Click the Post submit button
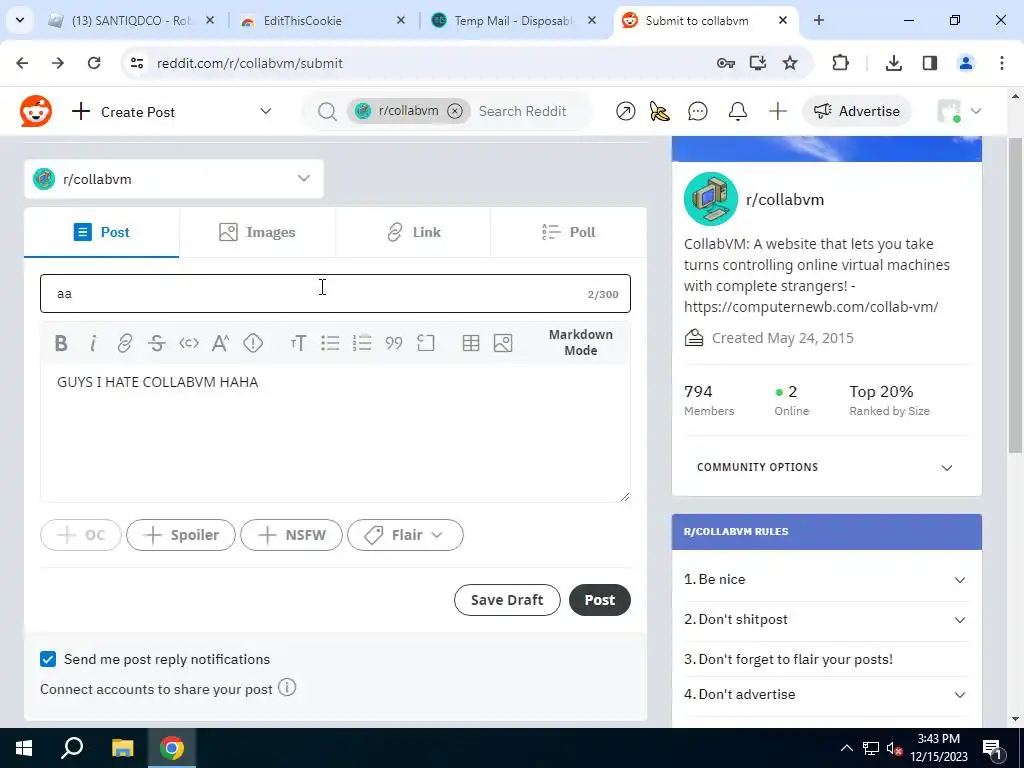The image size is (1024, 768). pyautogui.click(x=600, y=600)
